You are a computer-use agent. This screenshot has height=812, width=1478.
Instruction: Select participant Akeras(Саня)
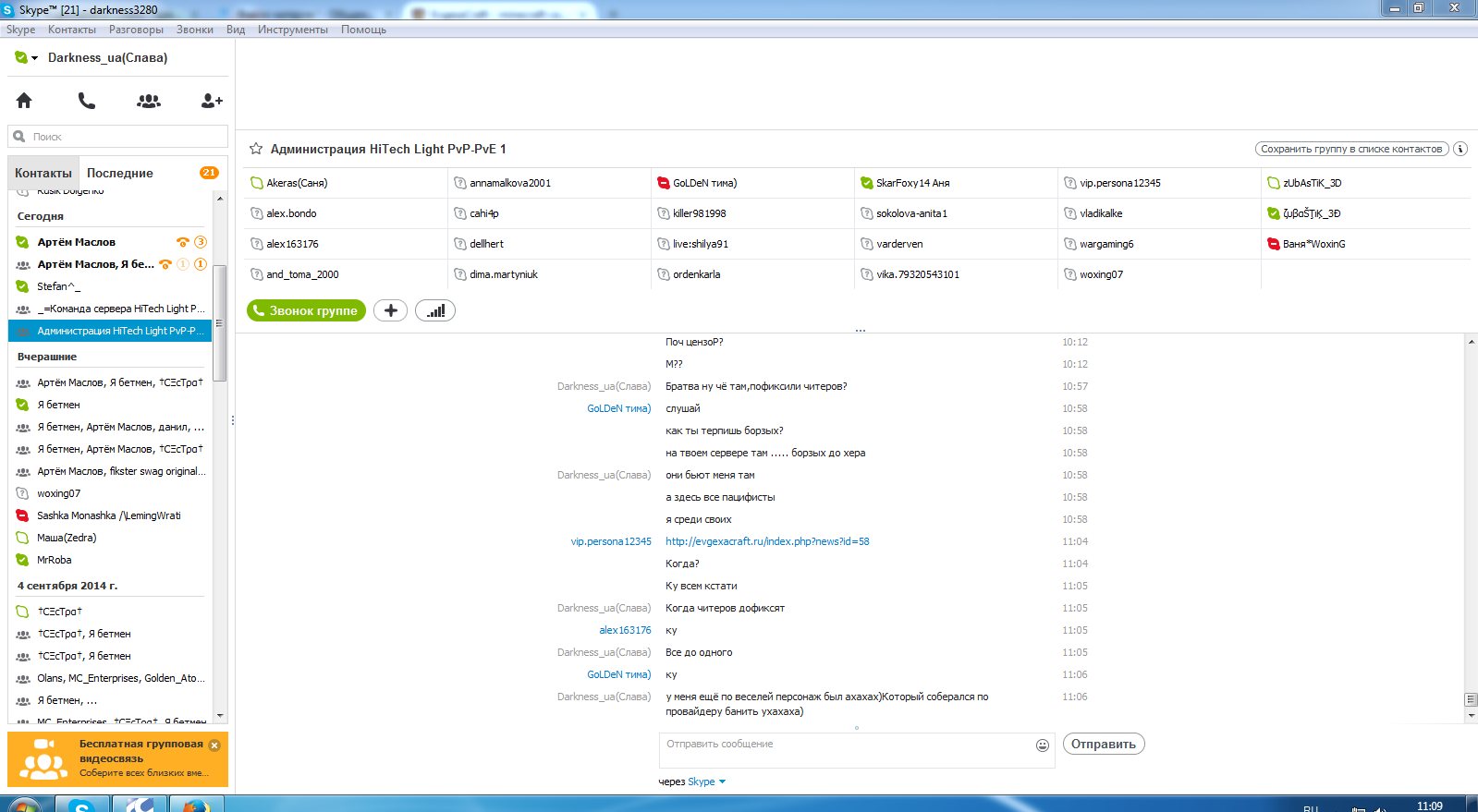click(x=346, y=183)
